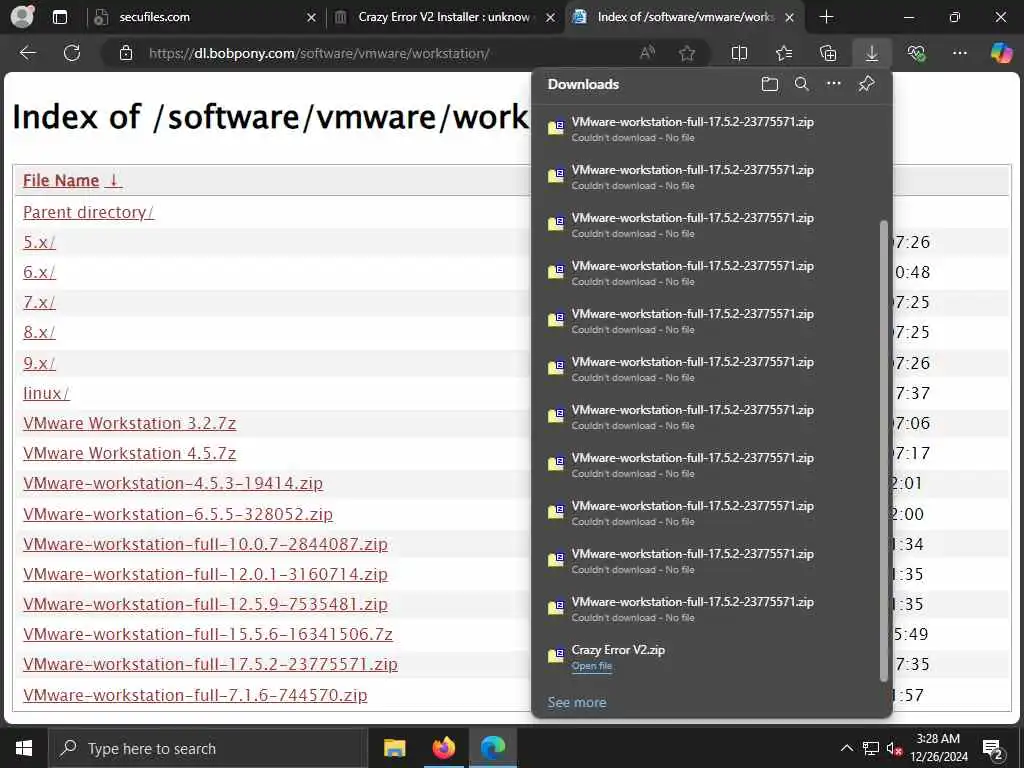Add page to favorites with star icon
This screenshot has height=768, width=1024.
pyautogui.click(x=686, y=53)
